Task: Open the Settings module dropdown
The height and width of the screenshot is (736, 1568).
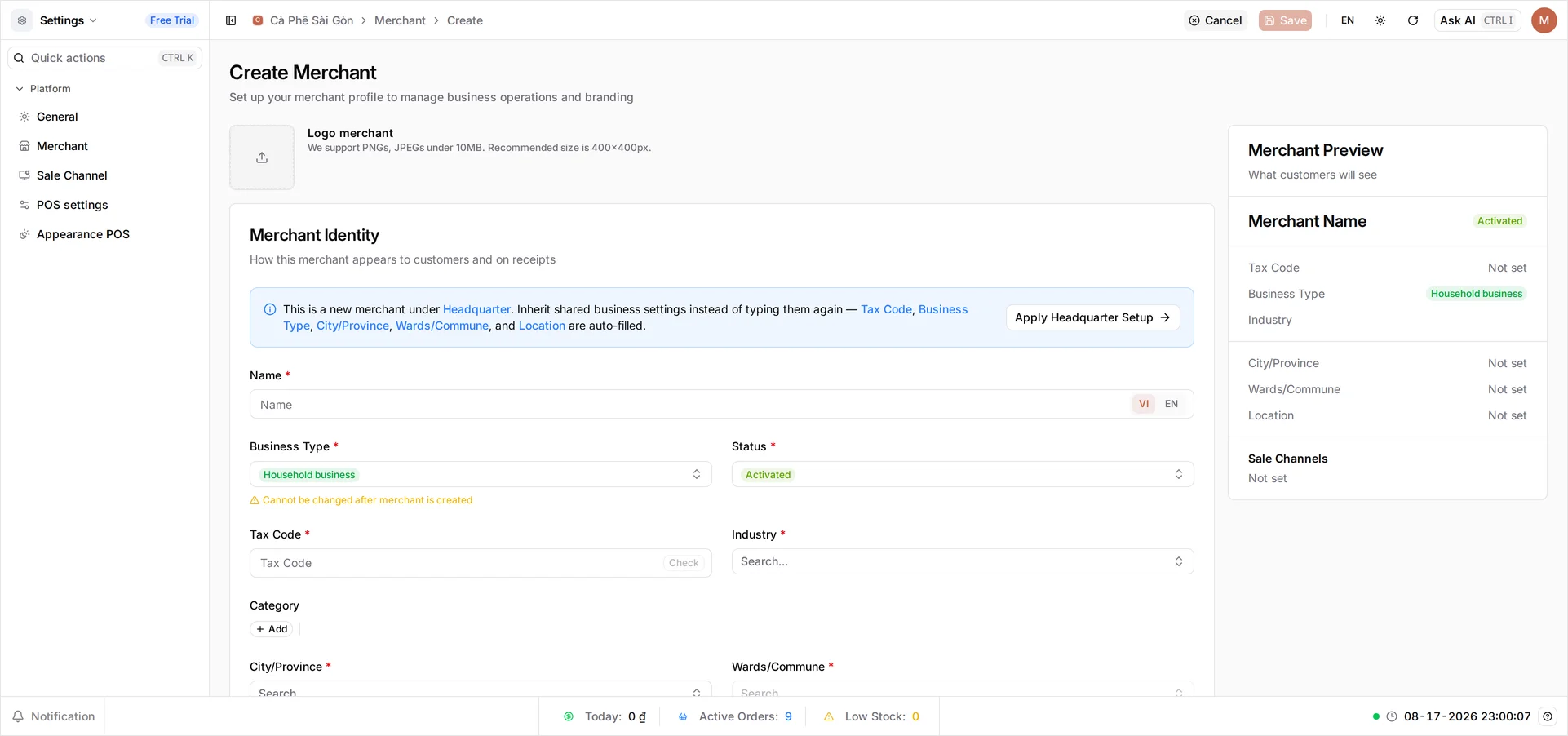Action: [x=69, y=20]
